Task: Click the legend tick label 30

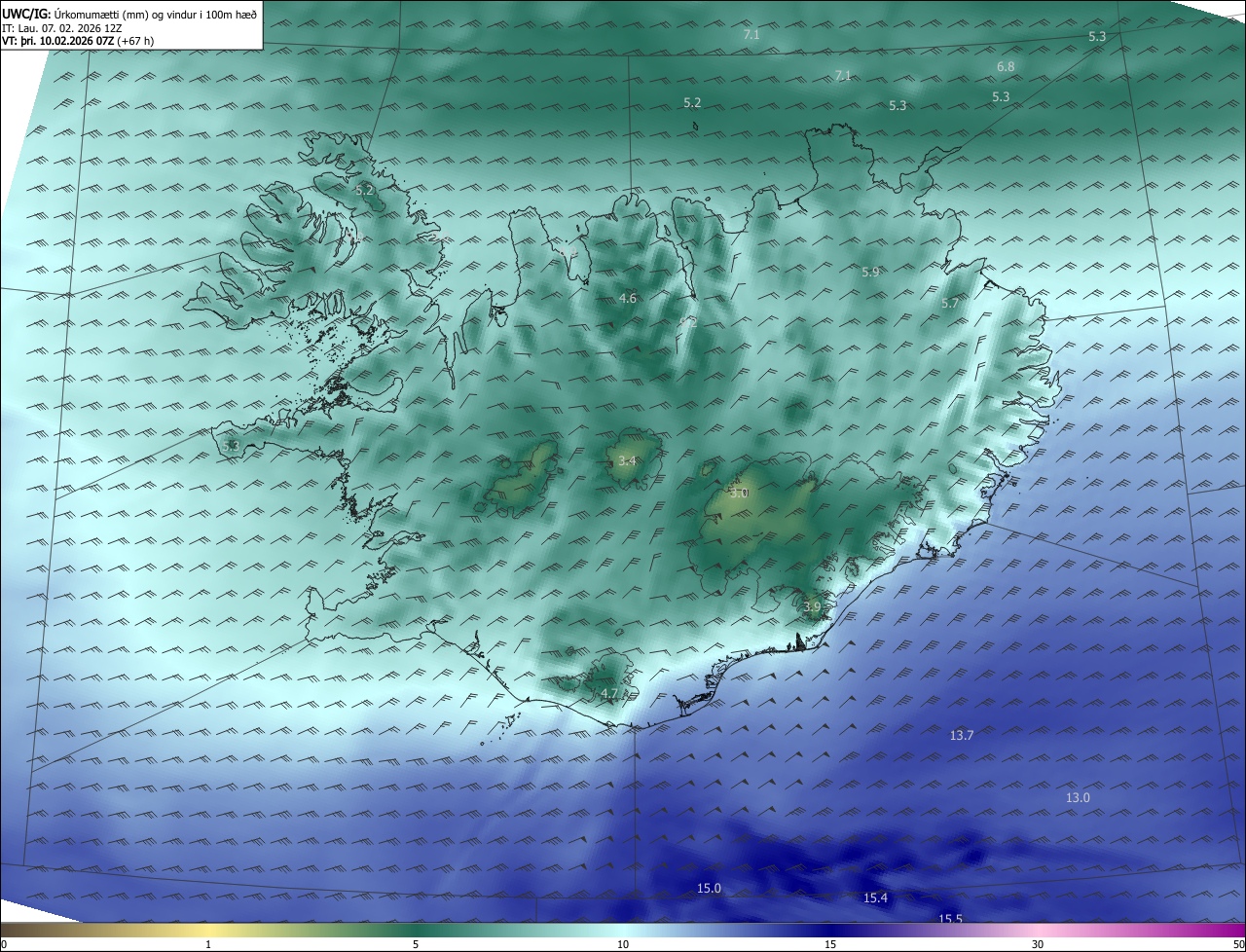Action: click(1038, 944)
